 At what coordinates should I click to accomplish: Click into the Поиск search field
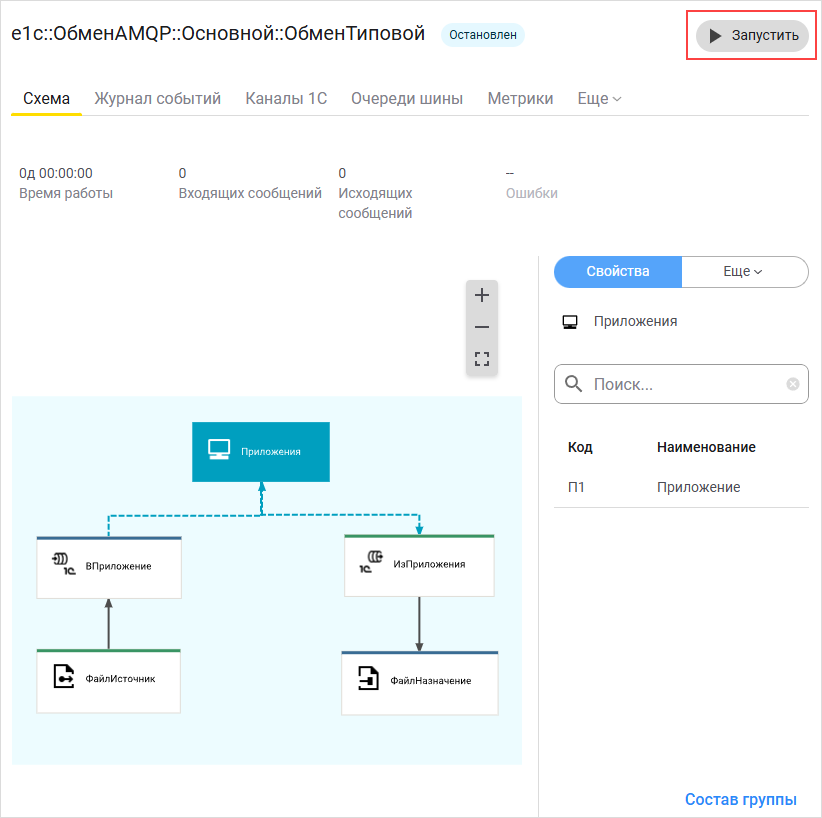point(685,384)
